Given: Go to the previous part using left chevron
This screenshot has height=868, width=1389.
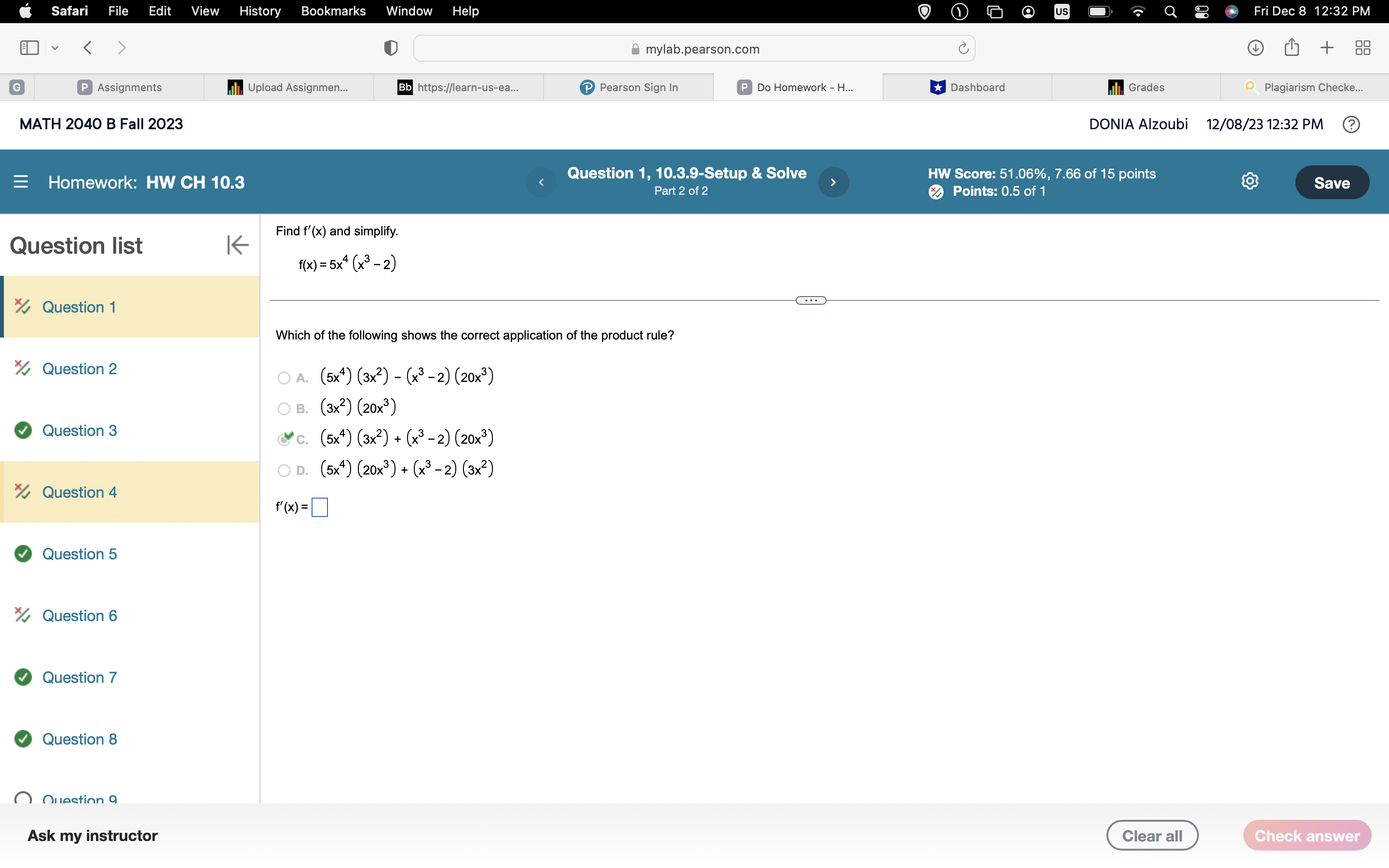Looking at the screenshot, I should click(540, 182).
